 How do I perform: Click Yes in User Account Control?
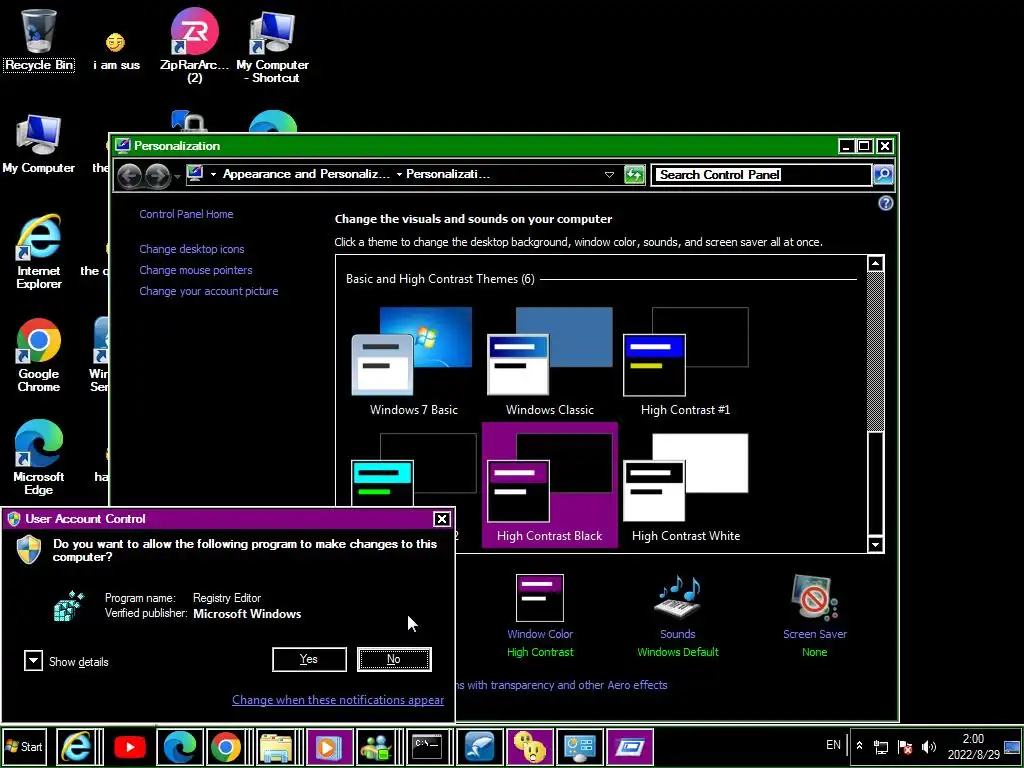309,660
